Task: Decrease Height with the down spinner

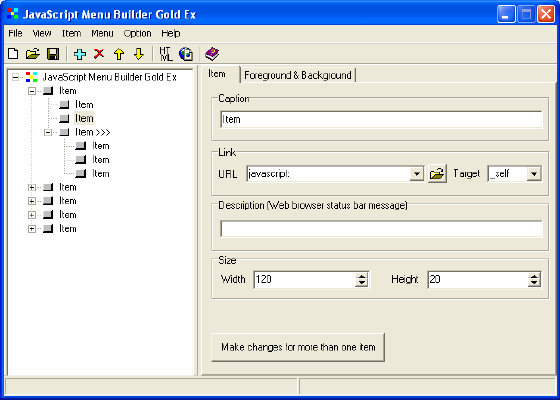Action: [x=534, y=283]
